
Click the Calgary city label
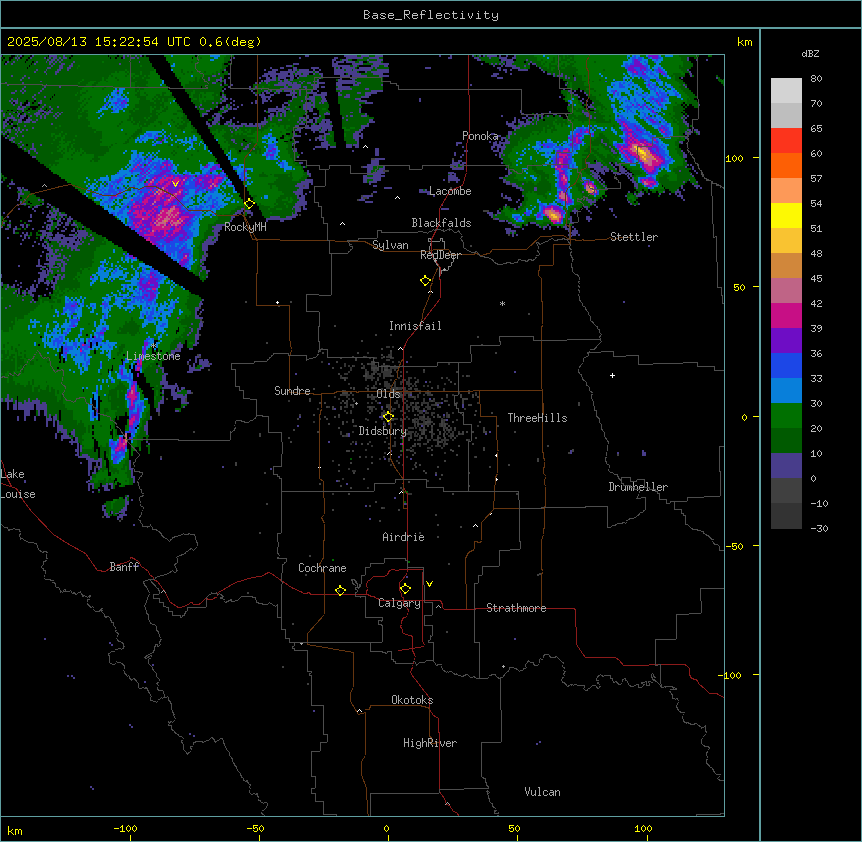click(399, 603)
